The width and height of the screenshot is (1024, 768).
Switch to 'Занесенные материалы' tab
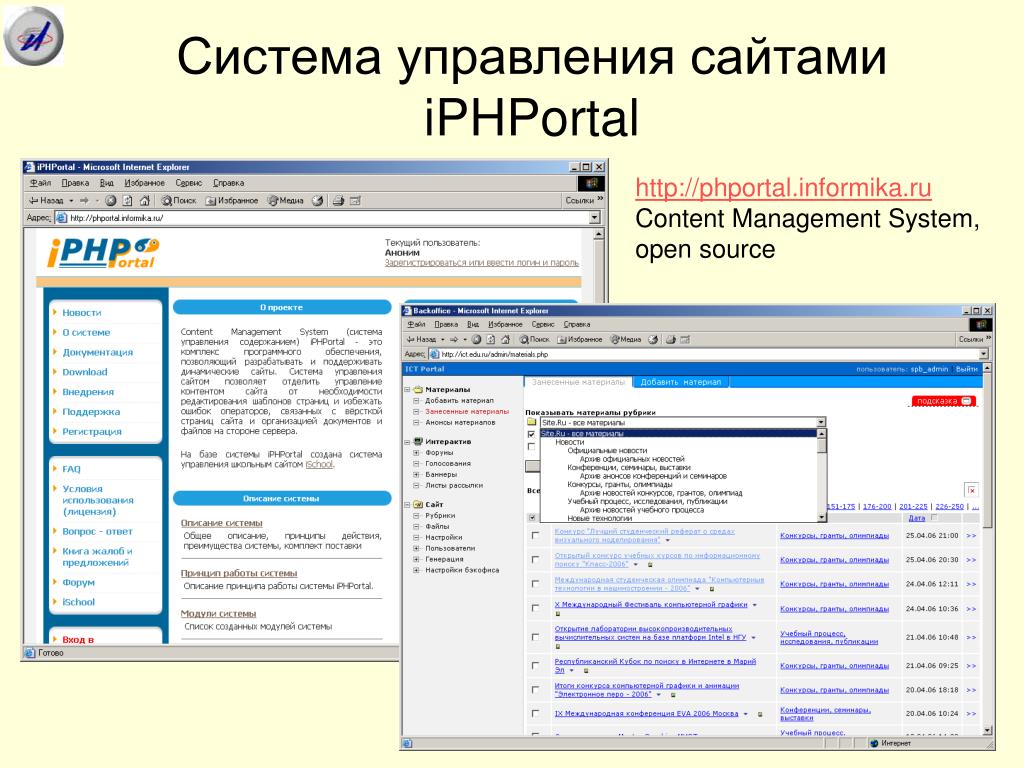pyautogui.click(x=579, y=382)
